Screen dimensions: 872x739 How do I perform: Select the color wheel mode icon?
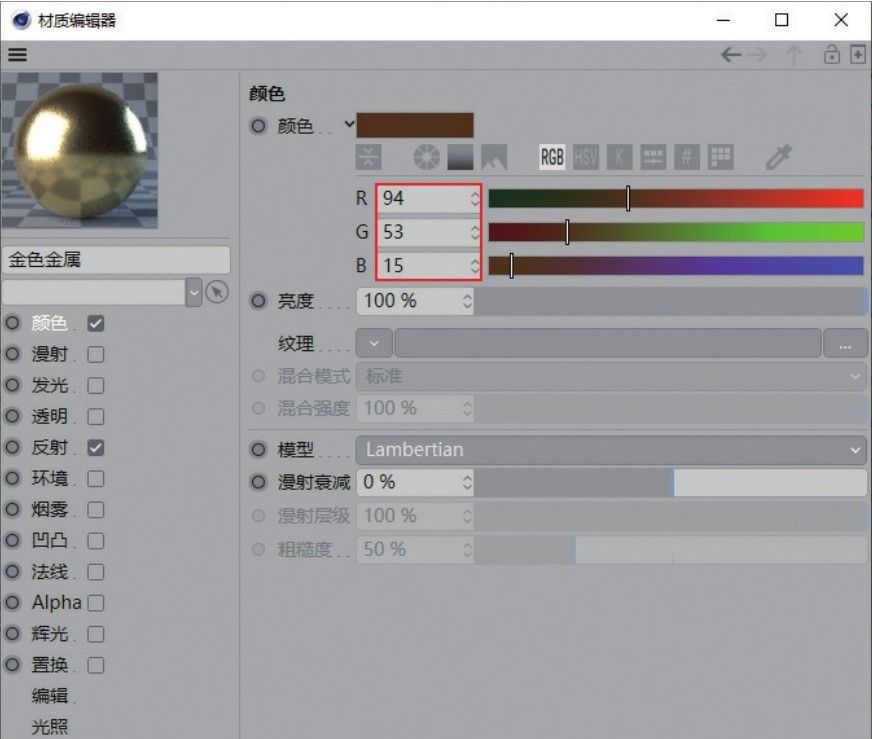click(427, 157)
